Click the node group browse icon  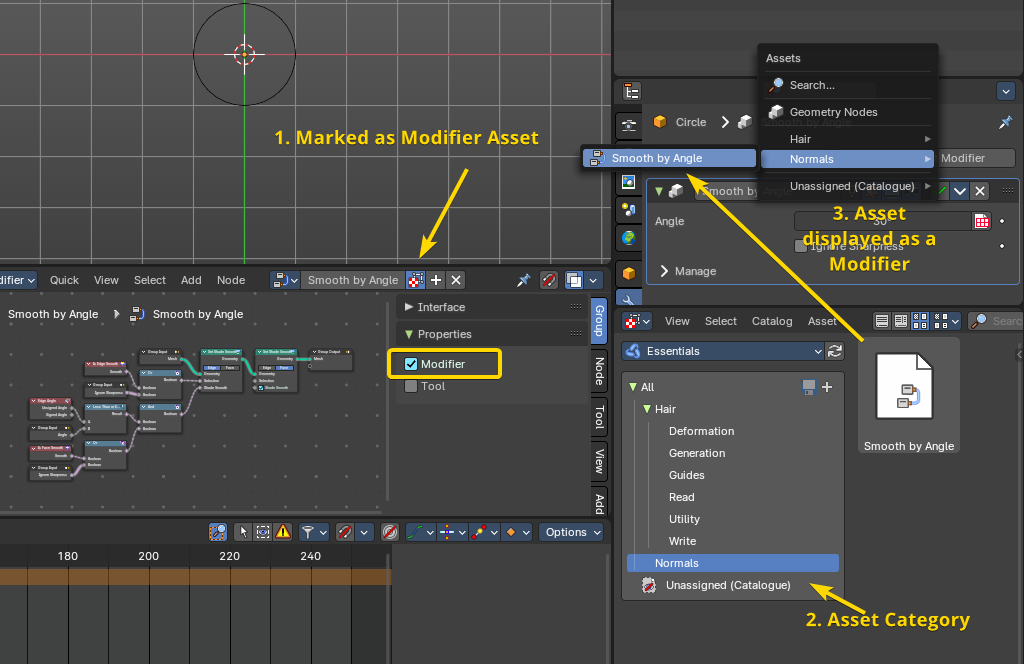pyautogui.click(x=285, y=280)
